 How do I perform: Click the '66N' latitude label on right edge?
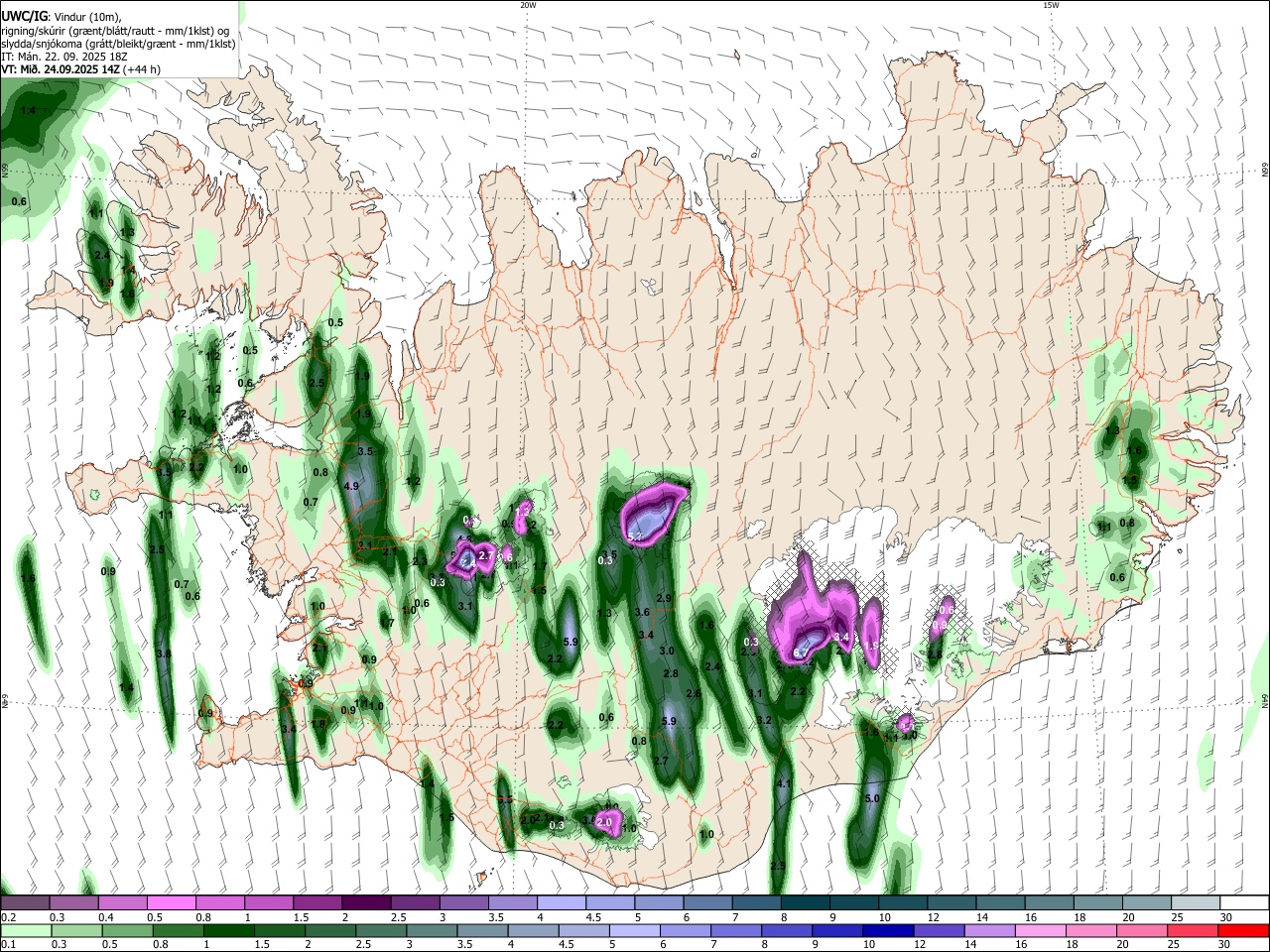tap(1265, 171)
